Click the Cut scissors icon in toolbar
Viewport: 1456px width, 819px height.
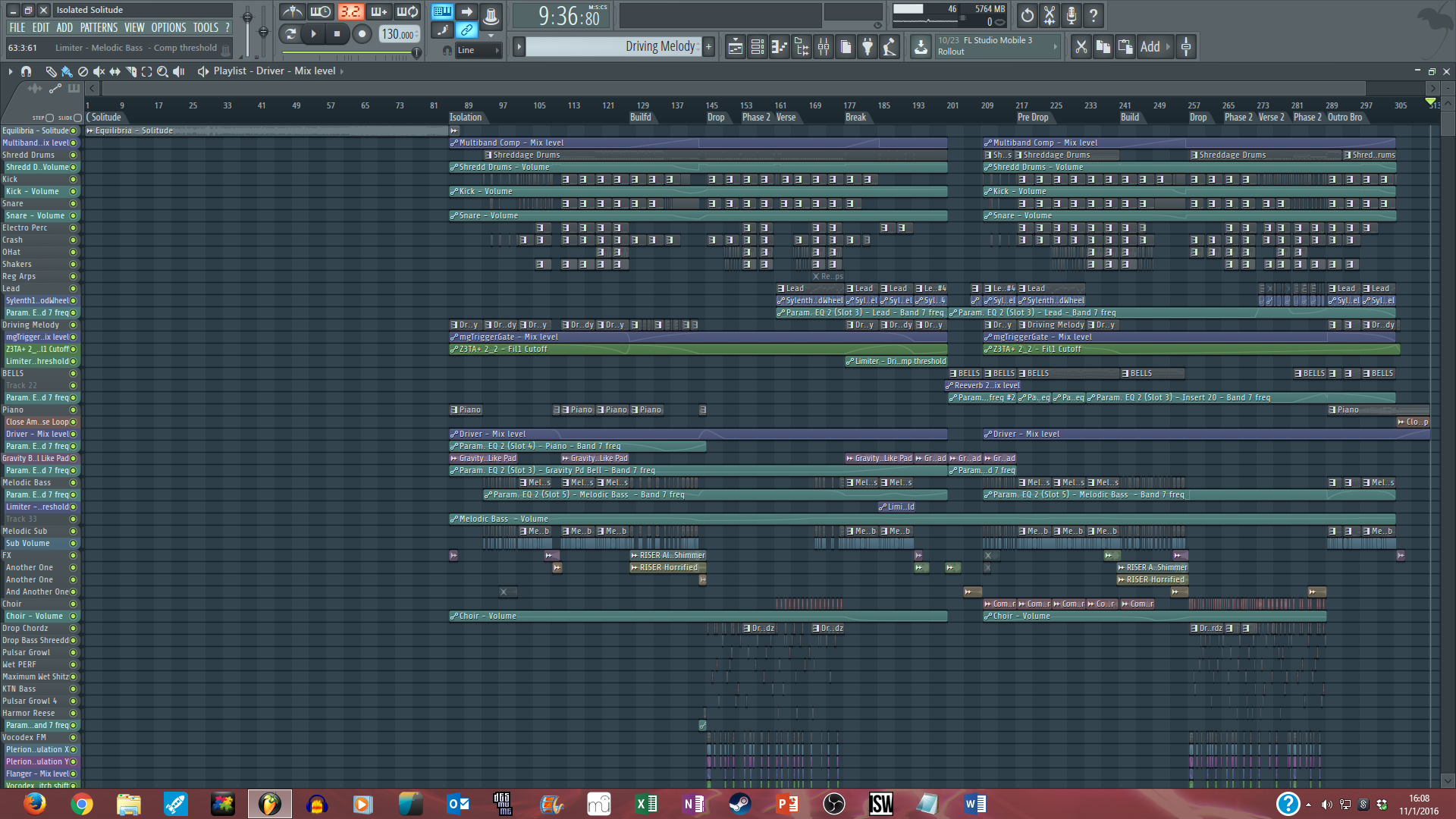click(x=1081, y=47)
